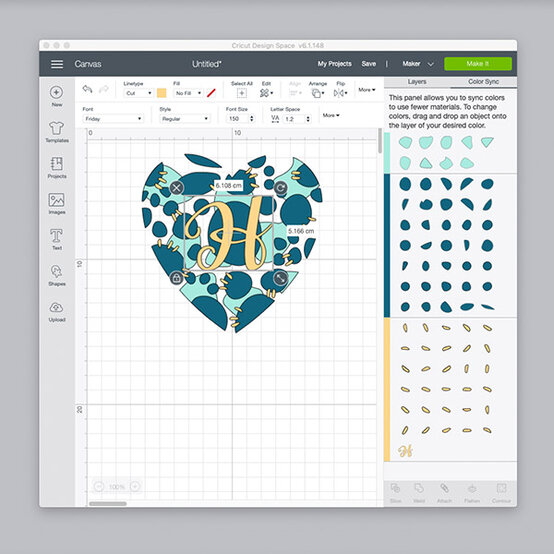
Task: Click the Contour tool
Action: pos(501,492)
